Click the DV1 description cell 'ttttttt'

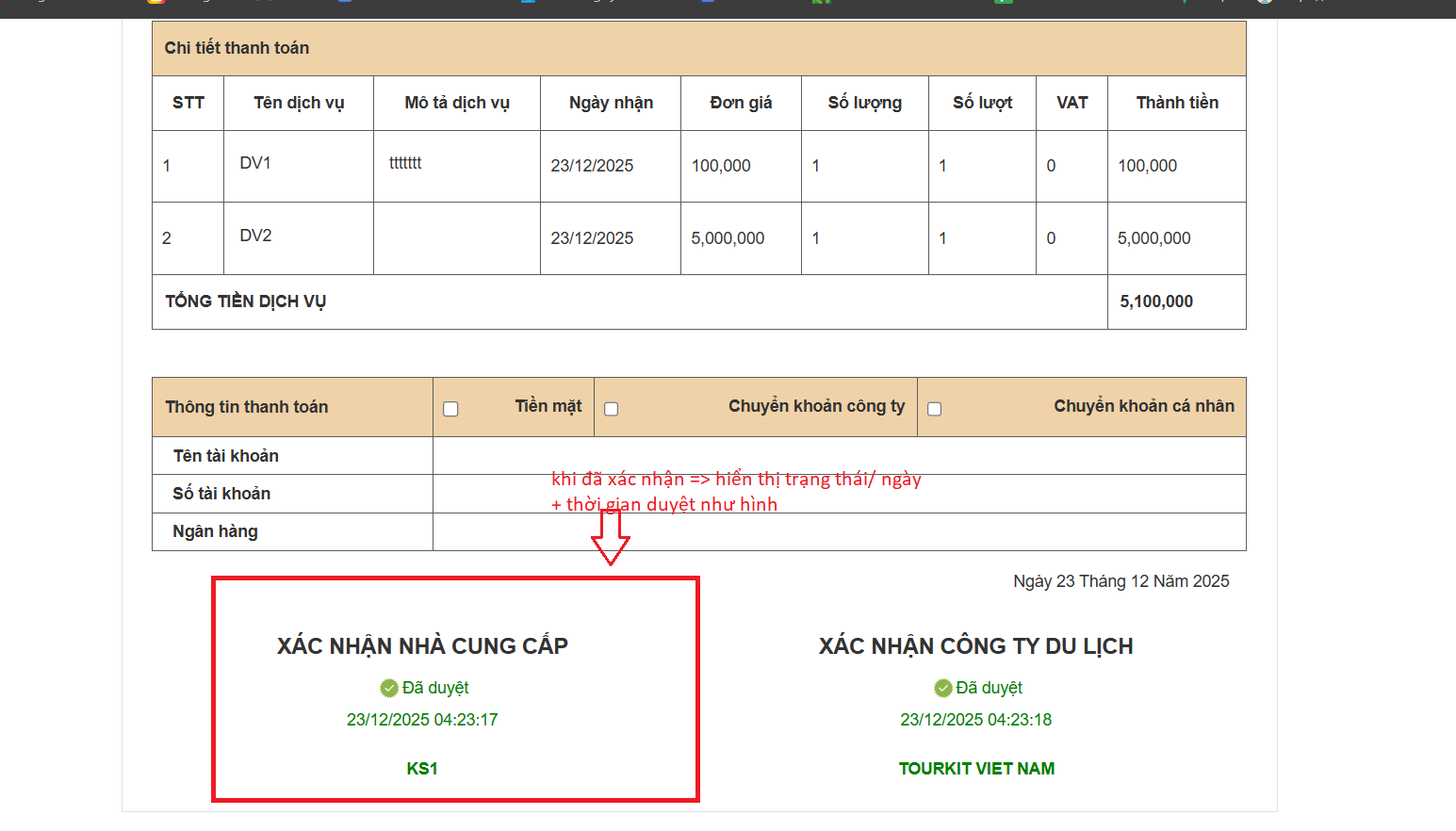click(x=405, y=163)
